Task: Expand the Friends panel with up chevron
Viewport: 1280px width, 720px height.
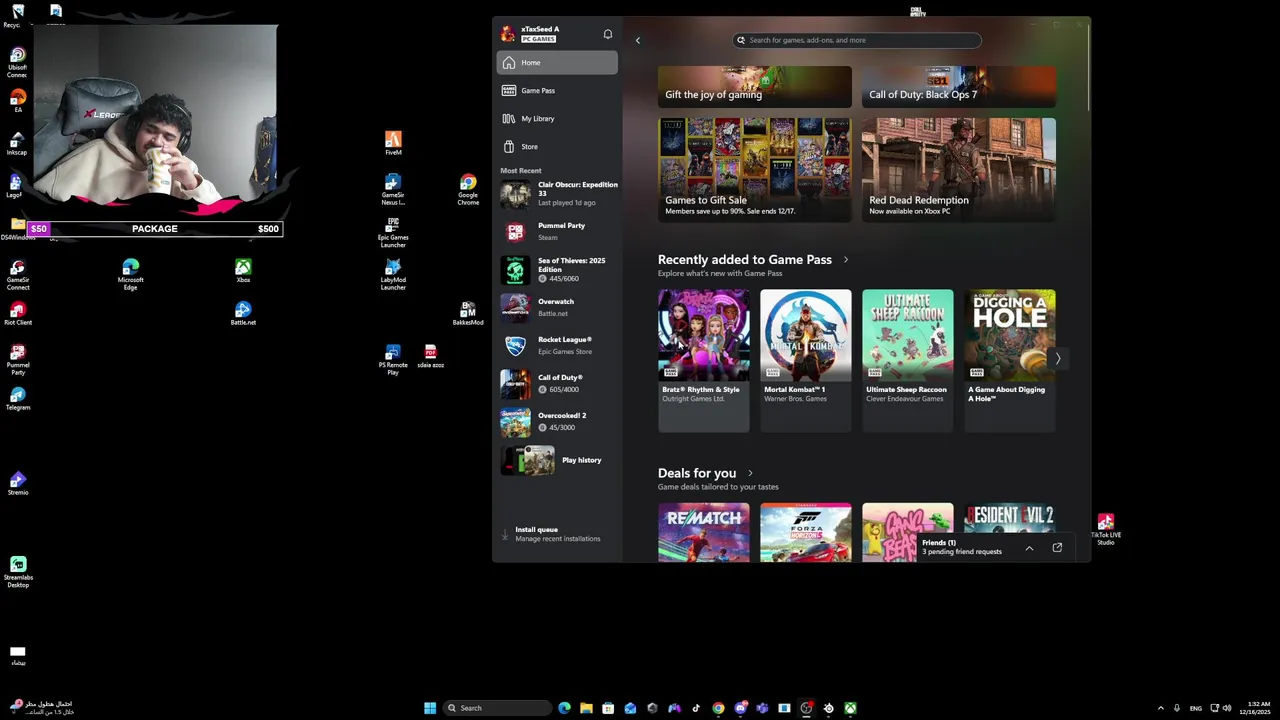Action: coord(1029,548)
